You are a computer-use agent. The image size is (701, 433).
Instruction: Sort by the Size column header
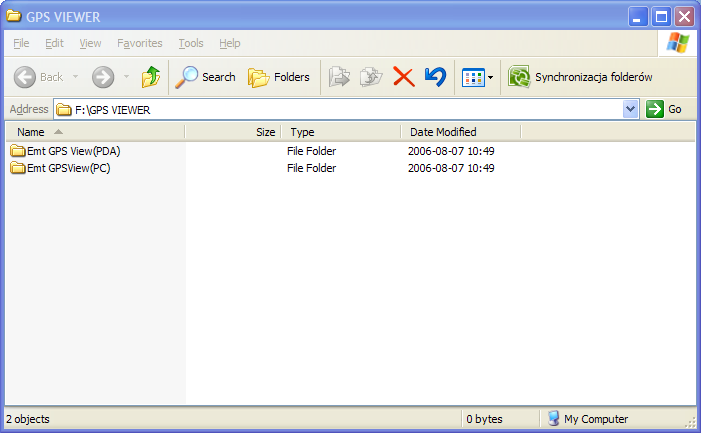pos(232,132)
